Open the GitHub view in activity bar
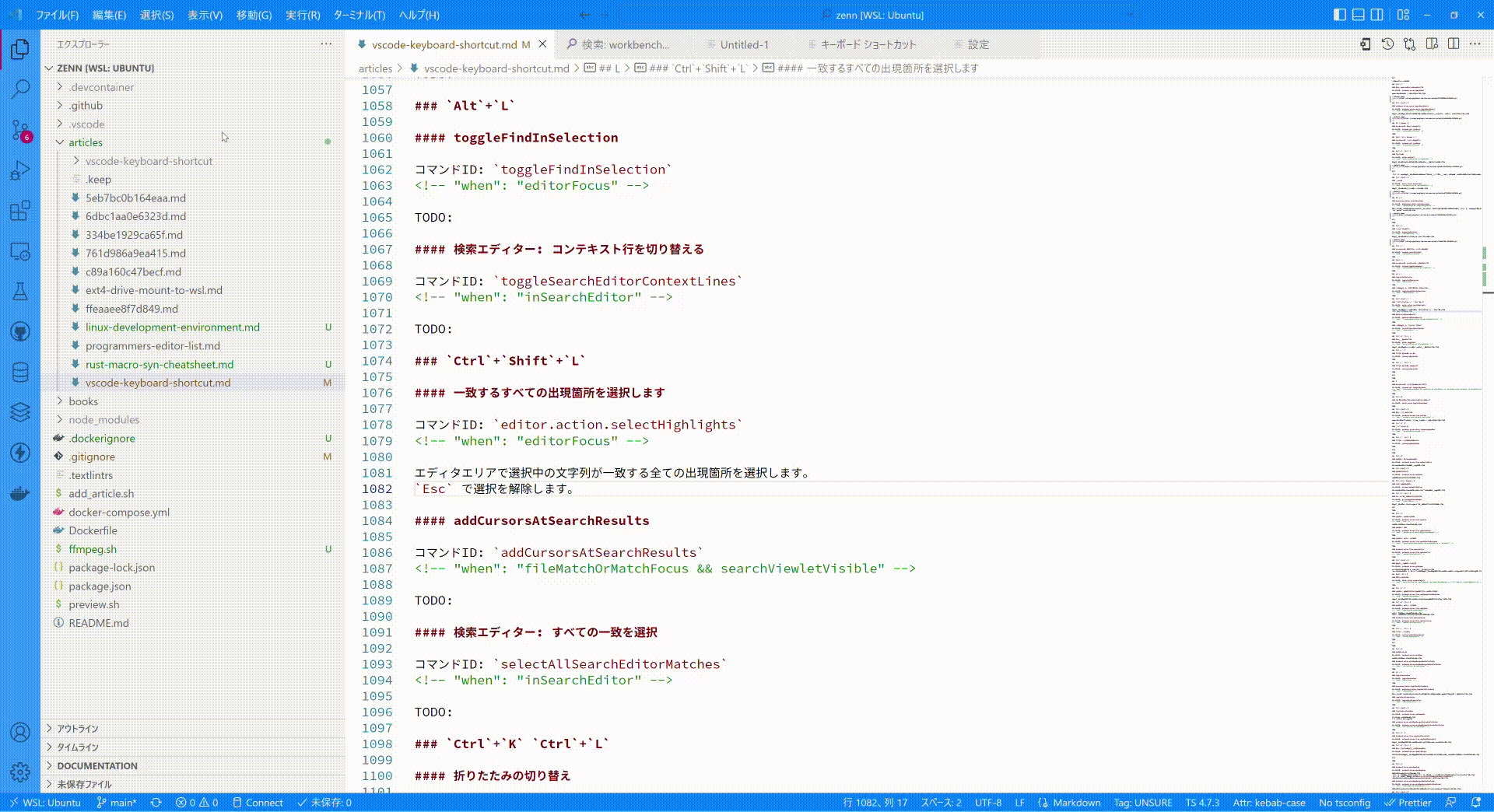This screenshot has width=1494, height=812. coord(20,332)
